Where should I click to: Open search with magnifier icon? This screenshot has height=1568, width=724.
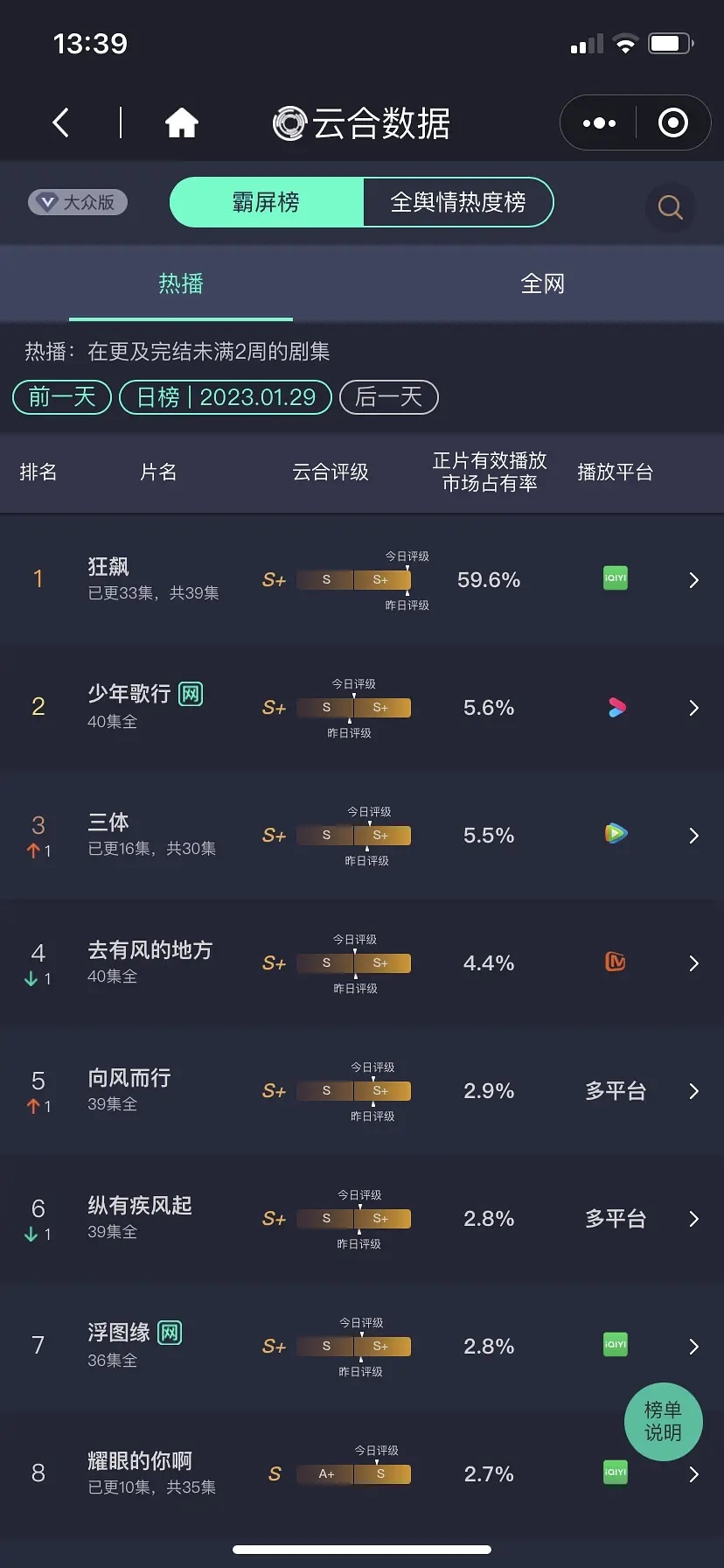pyautogui.click(x=670, y=207)
